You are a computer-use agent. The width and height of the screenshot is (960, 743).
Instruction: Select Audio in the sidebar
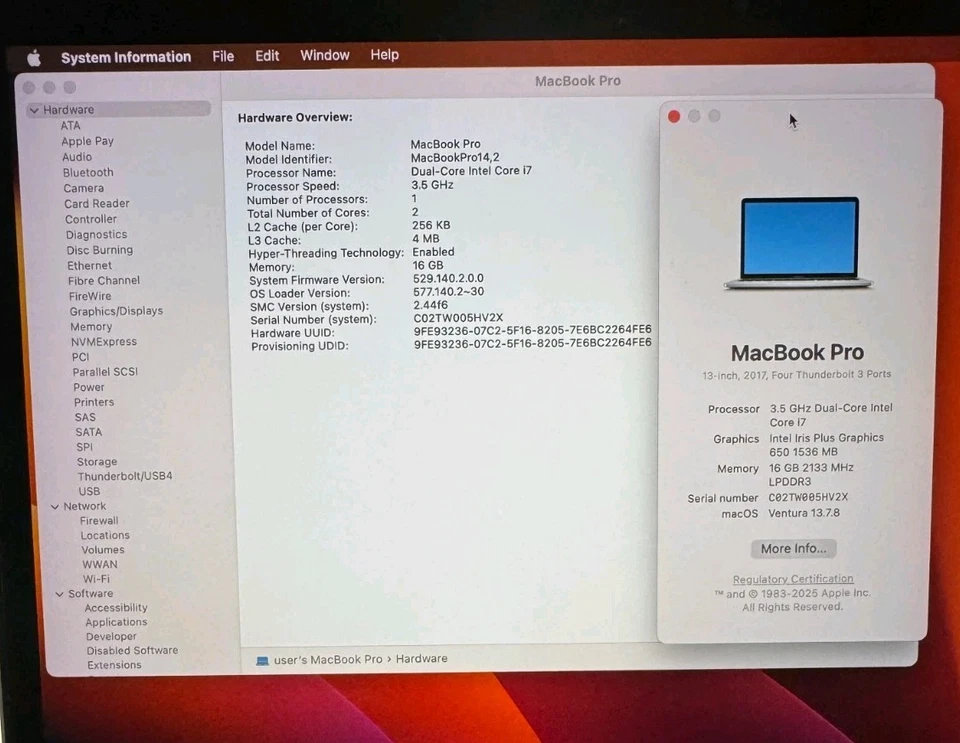77,157
